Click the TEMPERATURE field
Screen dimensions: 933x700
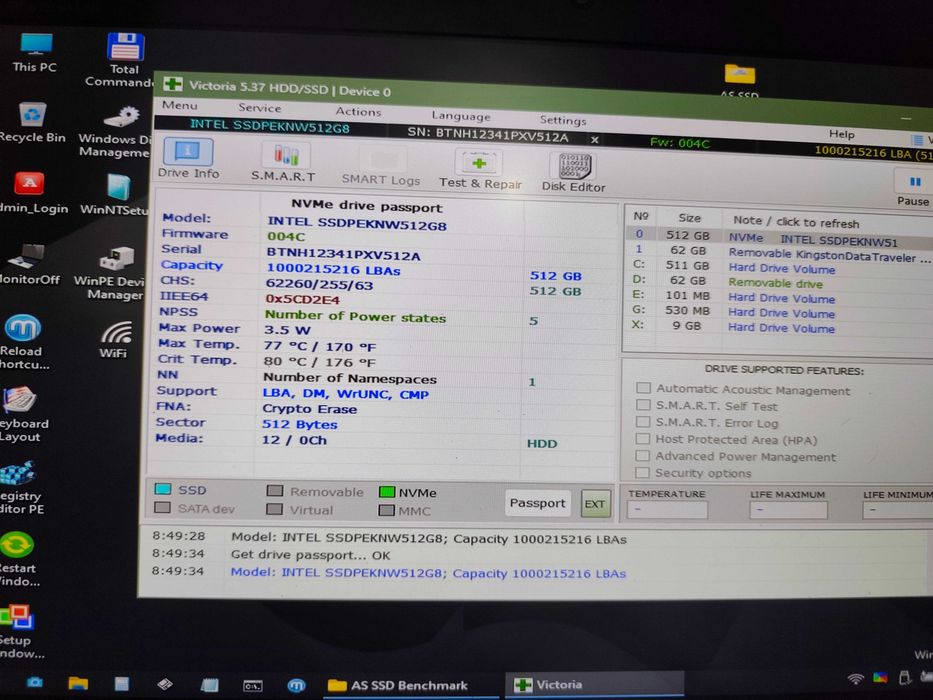(667, 510)
